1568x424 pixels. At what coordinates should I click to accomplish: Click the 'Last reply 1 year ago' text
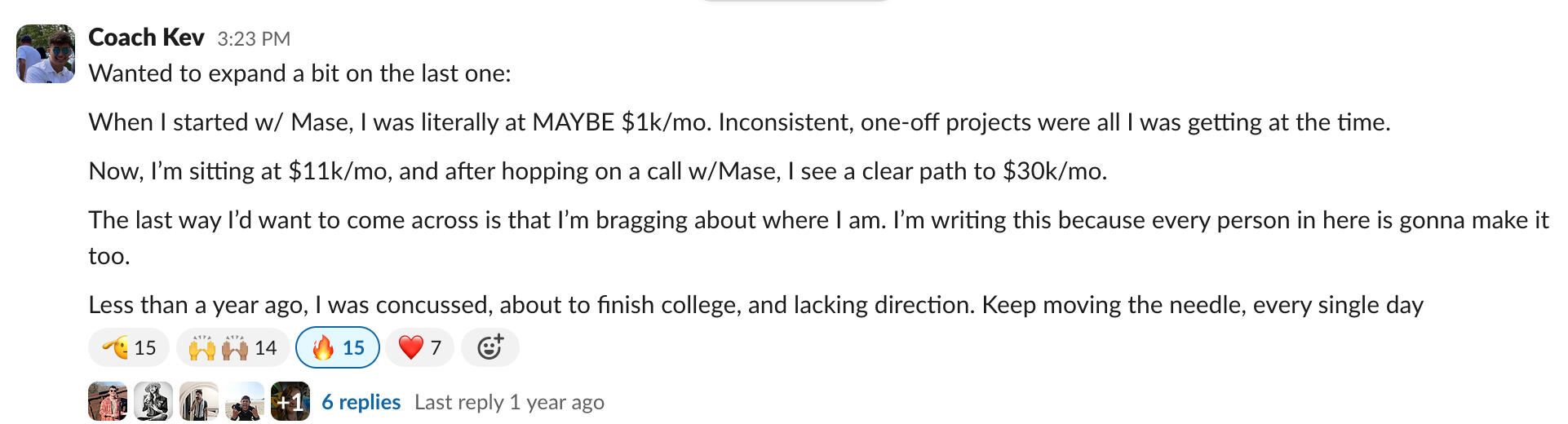coord(509,402)
